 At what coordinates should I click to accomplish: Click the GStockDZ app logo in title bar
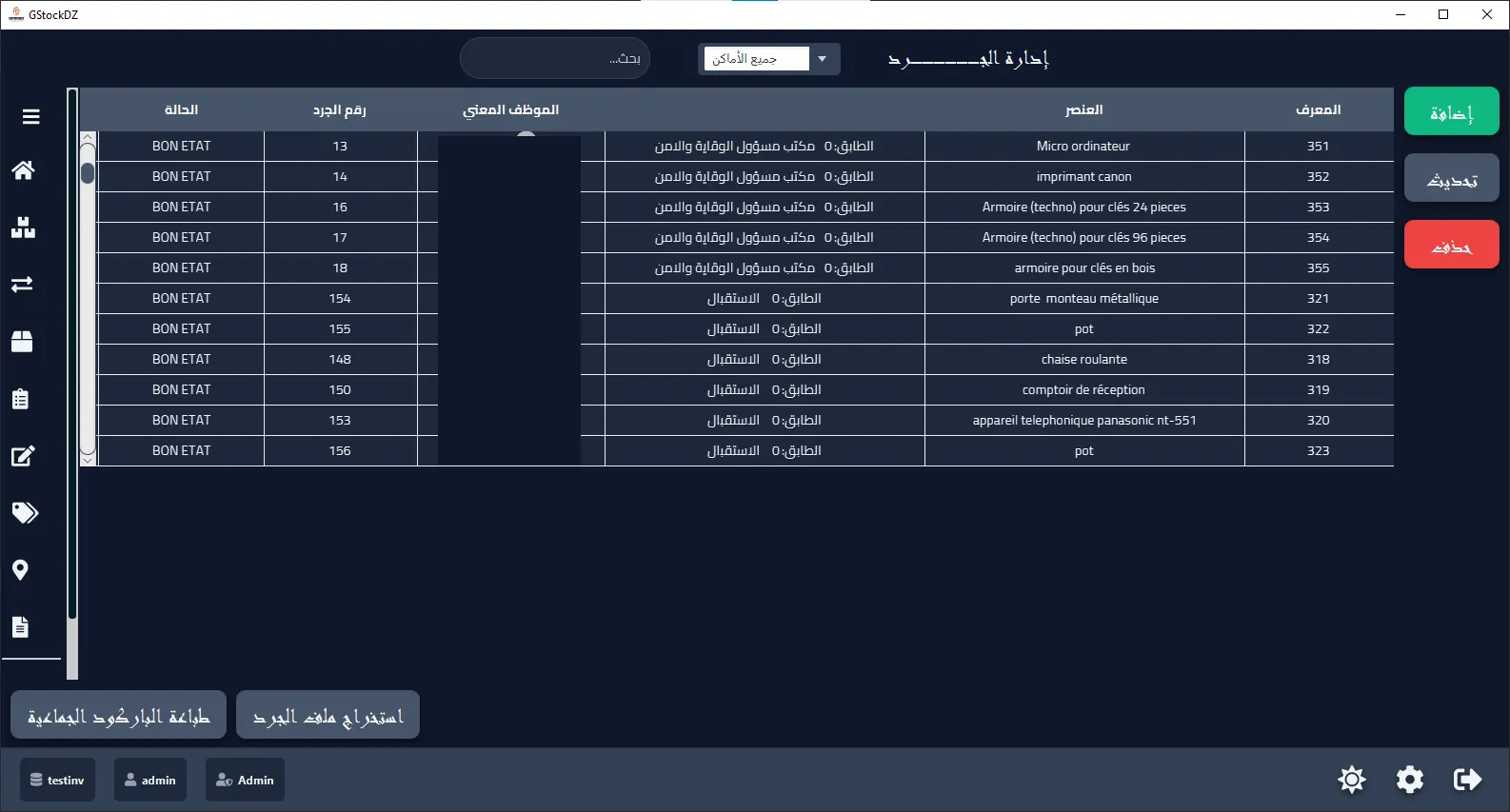point(15,14)
